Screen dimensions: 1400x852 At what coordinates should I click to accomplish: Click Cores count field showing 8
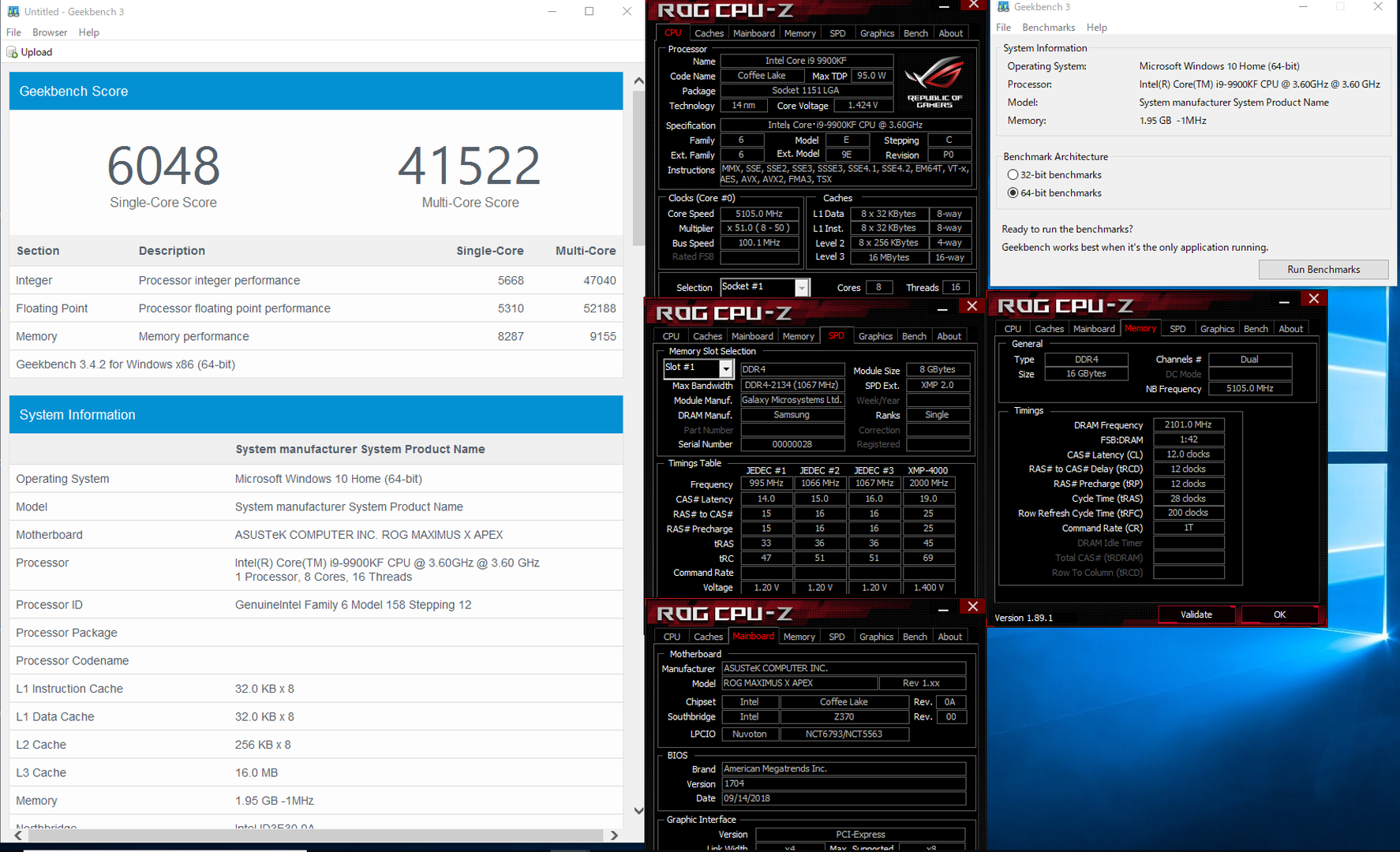coord(878,288)
